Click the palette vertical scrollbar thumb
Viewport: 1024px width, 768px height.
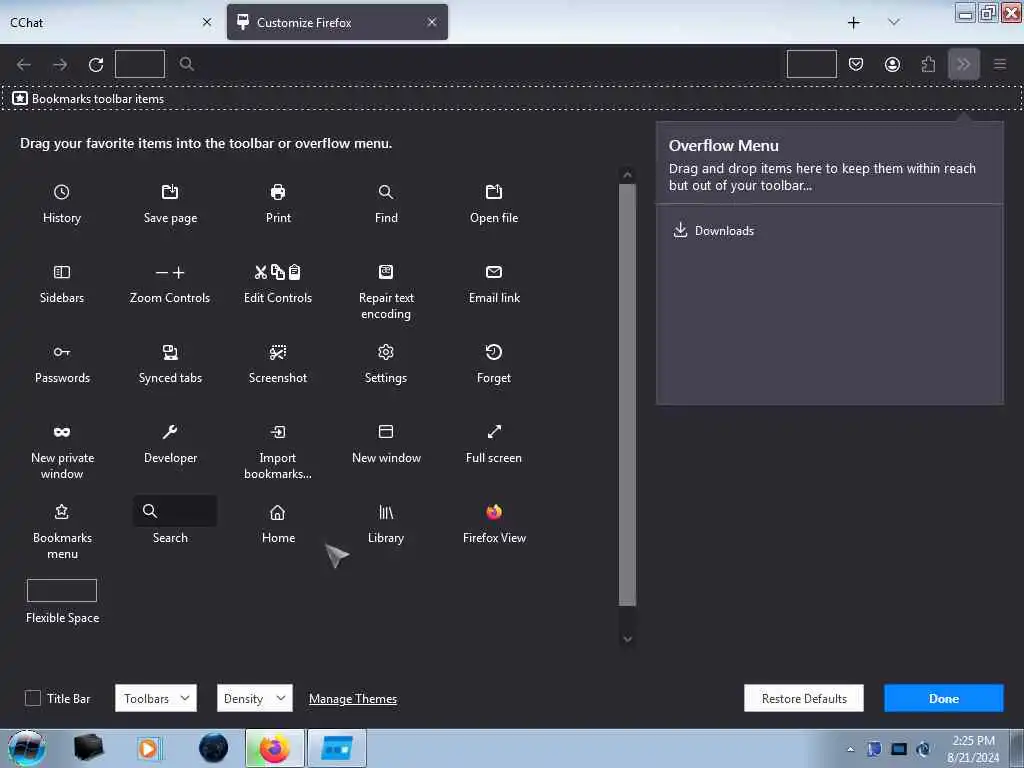pos(628,394)
